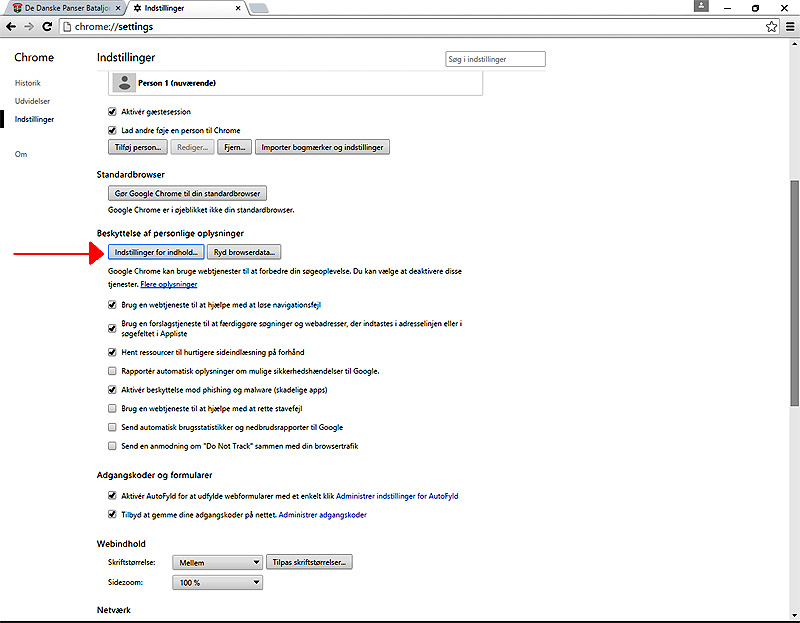Open Historik in the left sidebar
800x623 pixels.
click(x=28, y=83)
